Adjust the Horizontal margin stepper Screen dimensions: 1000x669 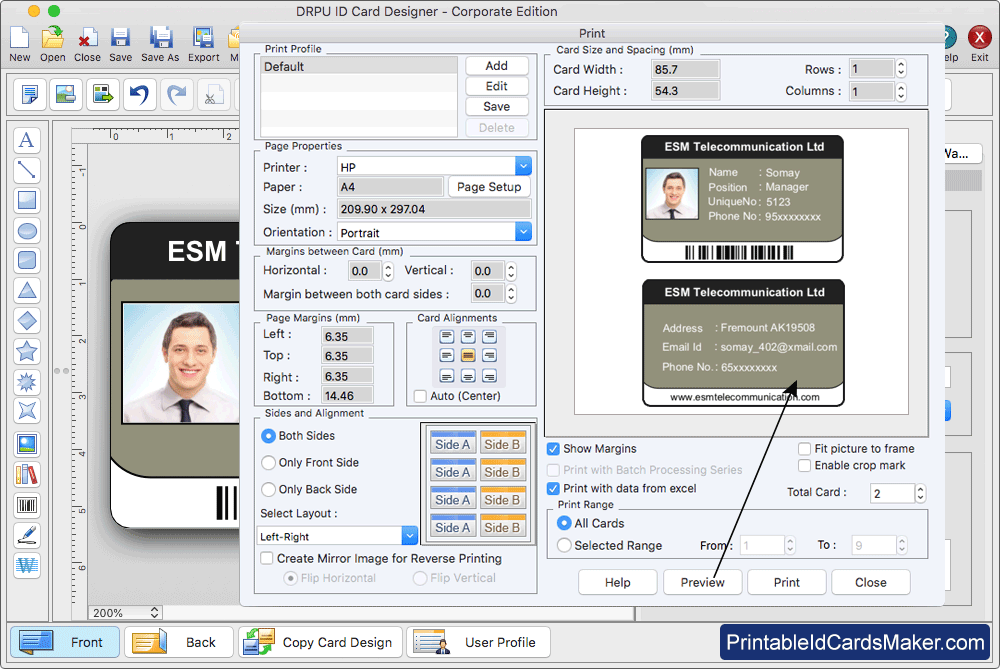tap(388, 271)
